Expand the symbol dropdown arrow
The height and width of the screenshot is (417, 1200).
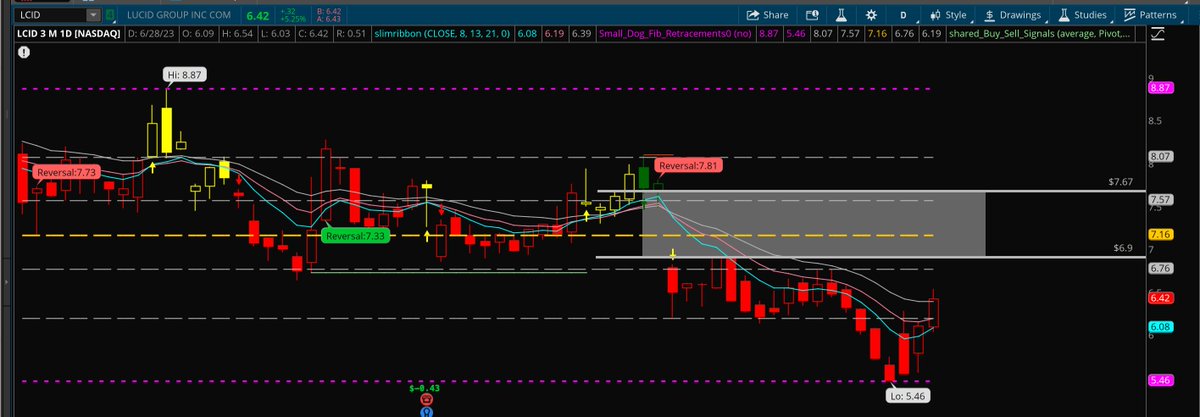[93, 15]
